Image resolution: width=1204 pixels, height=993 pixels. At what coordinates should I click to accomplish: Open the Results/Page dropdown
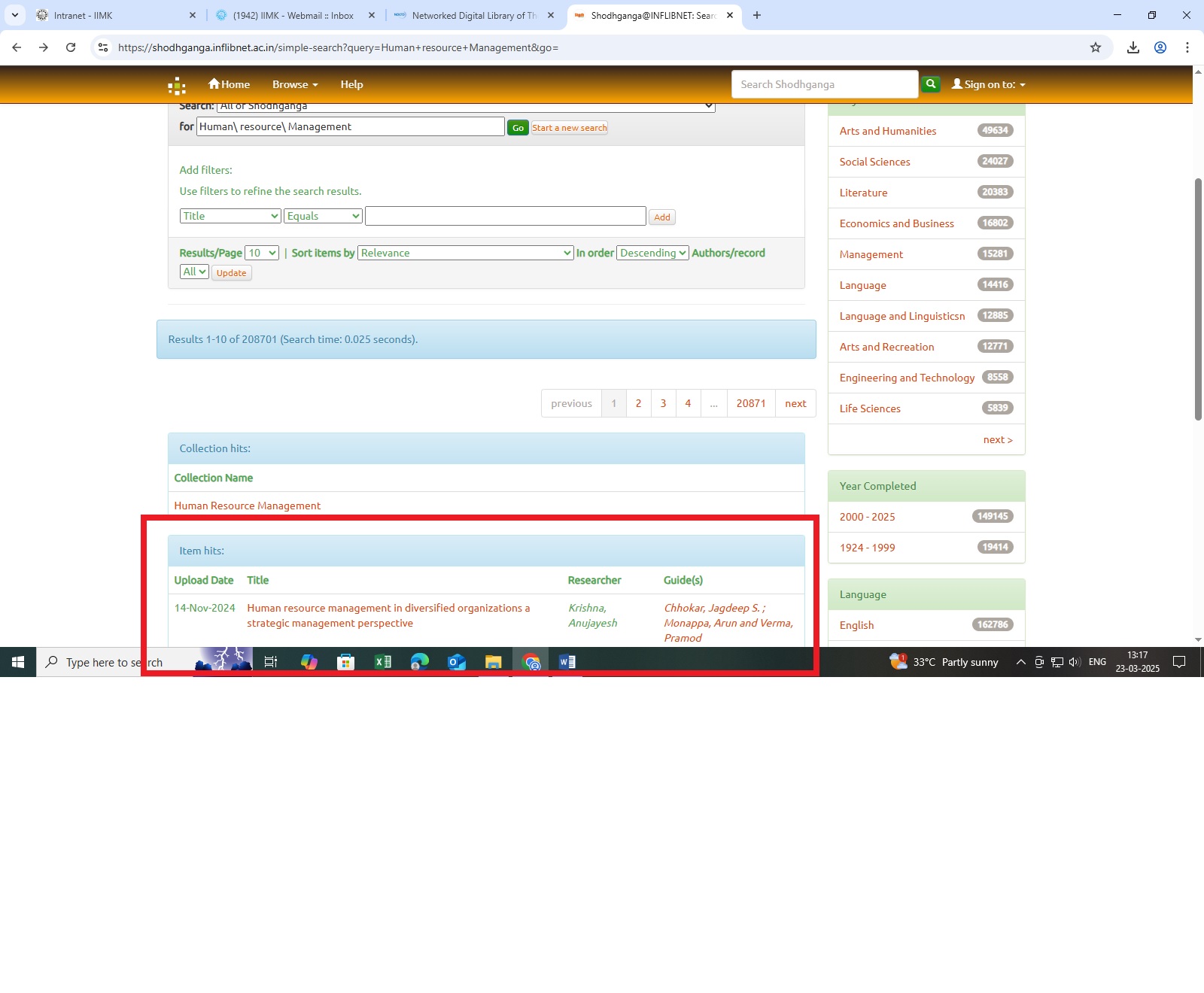click(262, 253)
